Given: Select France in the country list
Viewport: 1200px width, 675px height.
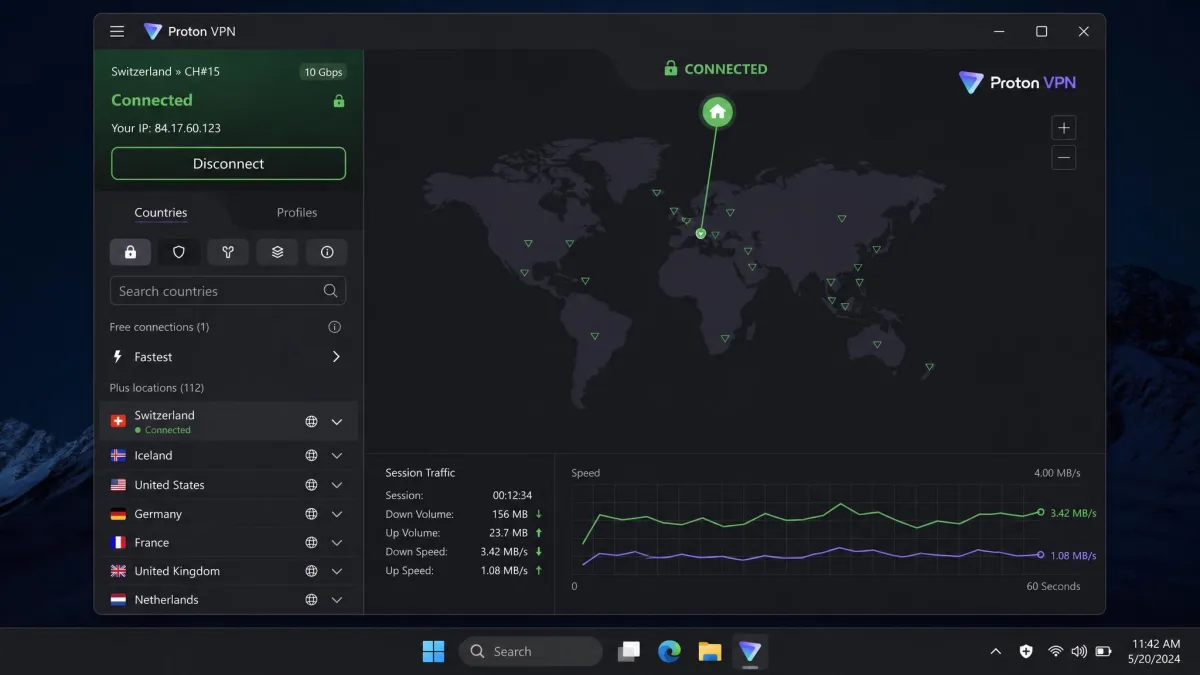Looking at the screenshot, I should 228,542.
